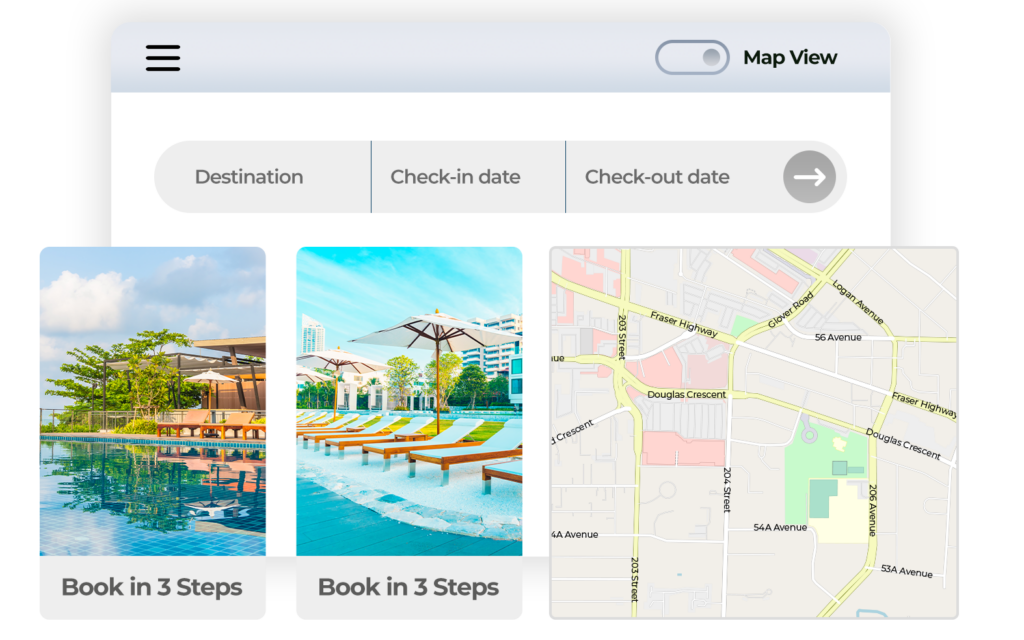Open the hamburger menu

tap(163, 57)
